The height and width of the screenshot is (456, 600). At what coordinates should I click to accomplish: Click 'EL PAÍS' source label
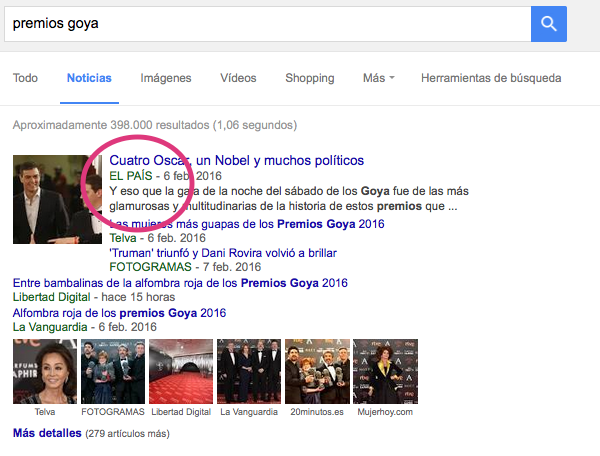point(131,176)
